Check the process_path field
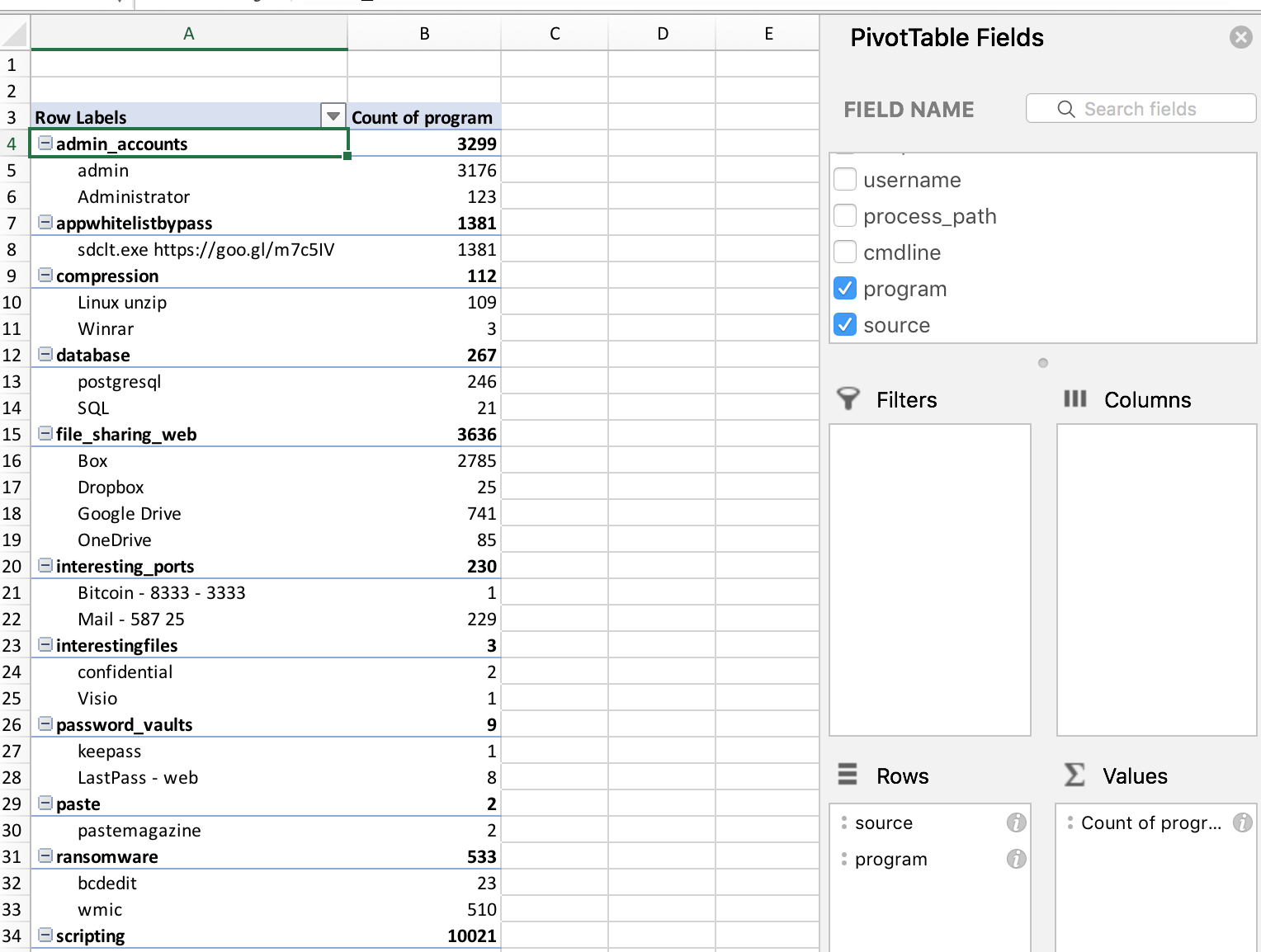The image size is (1261, 952). [x=845, y=216]
